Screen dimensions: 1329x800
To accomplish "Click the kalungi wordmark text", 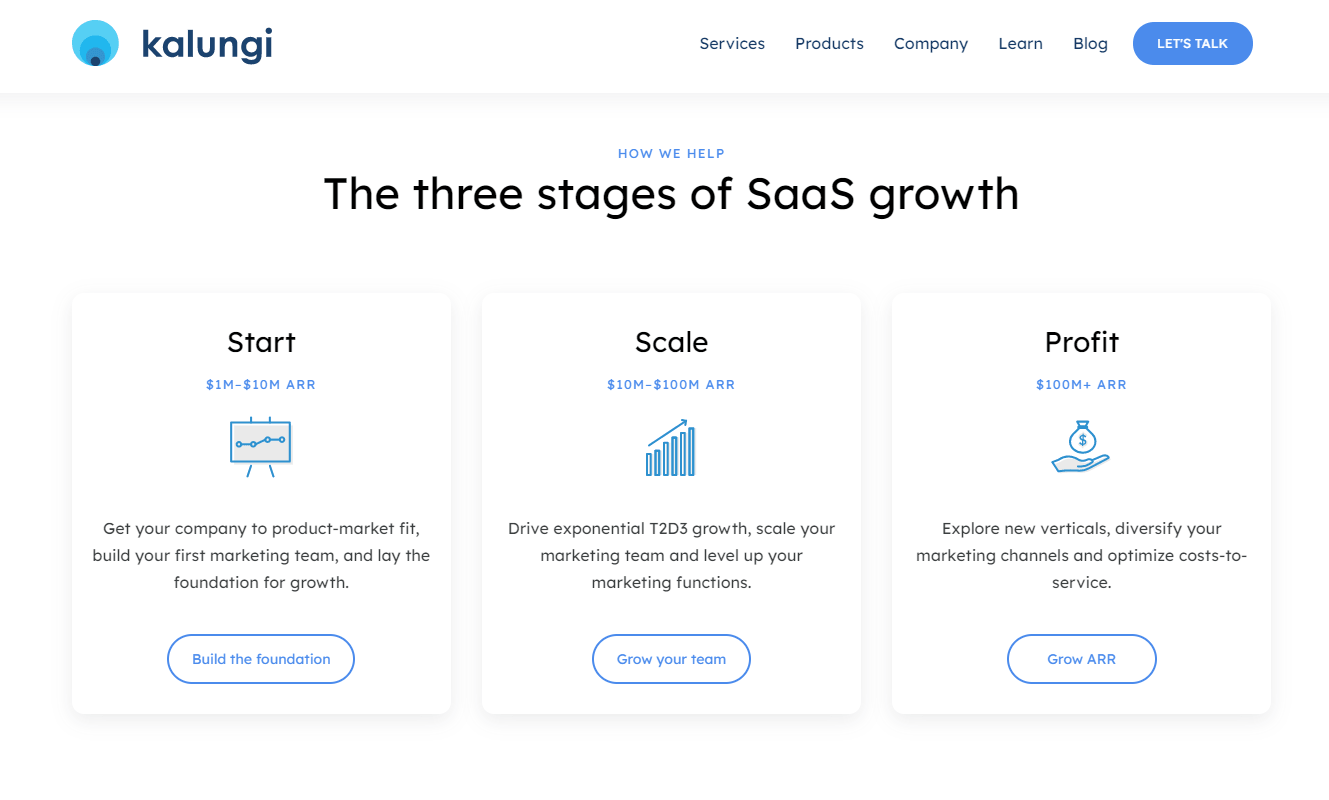I will click(207, 44).
